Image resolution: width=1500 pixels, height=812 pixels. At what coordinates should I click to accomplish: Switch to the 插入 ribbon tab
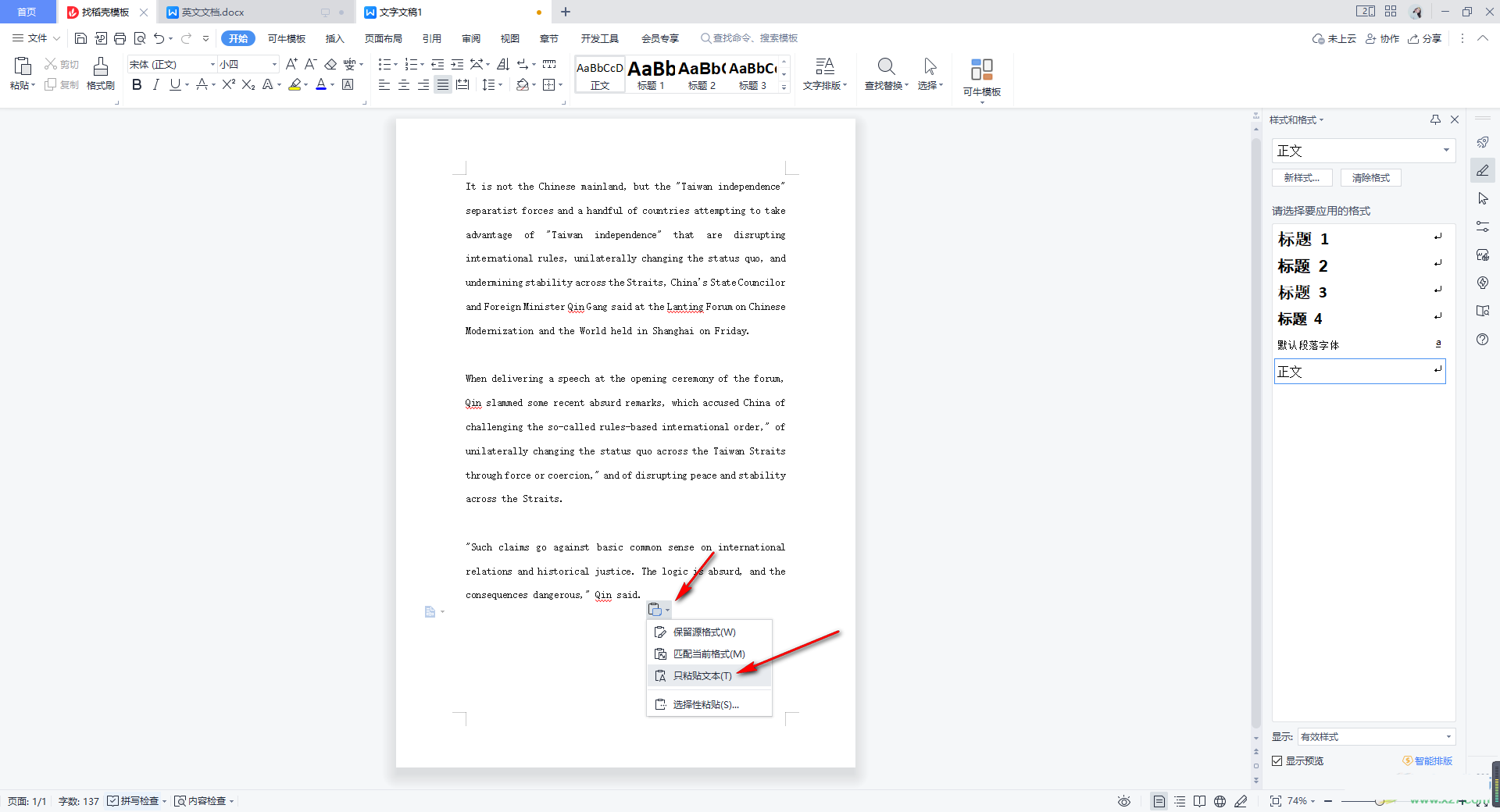pos(334,38)
